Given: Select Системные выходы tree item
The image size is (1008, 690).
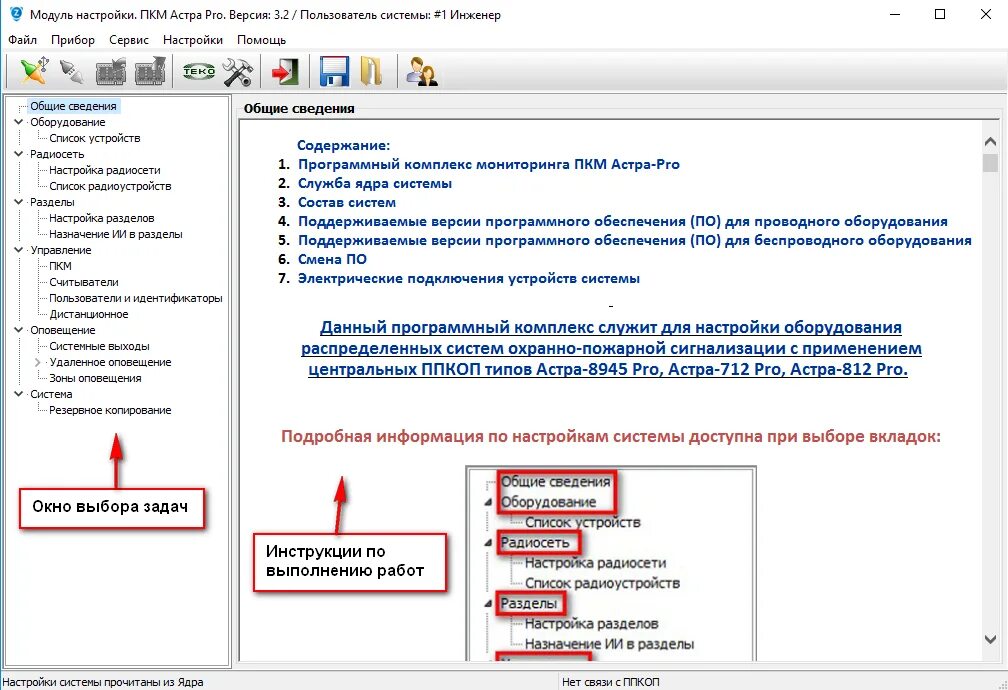Looking at the screenshot, I should (99, 346).
